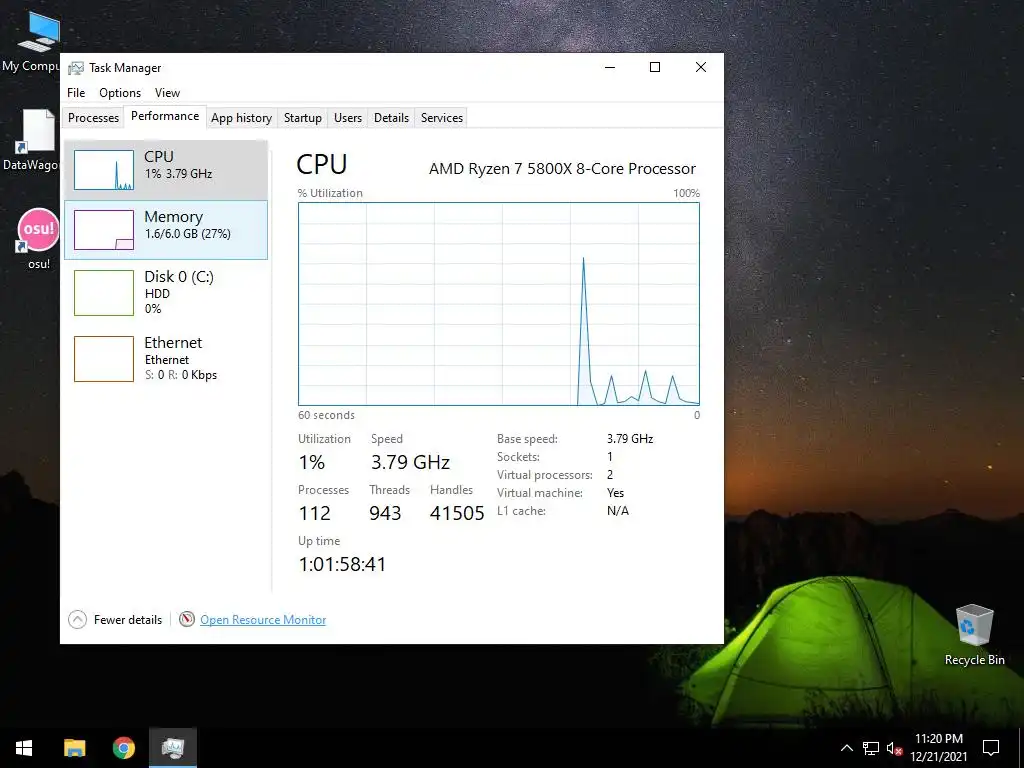Select the Recycle Bin desktop icon
Screen dimensions: 1024x768
click(974, 635)
